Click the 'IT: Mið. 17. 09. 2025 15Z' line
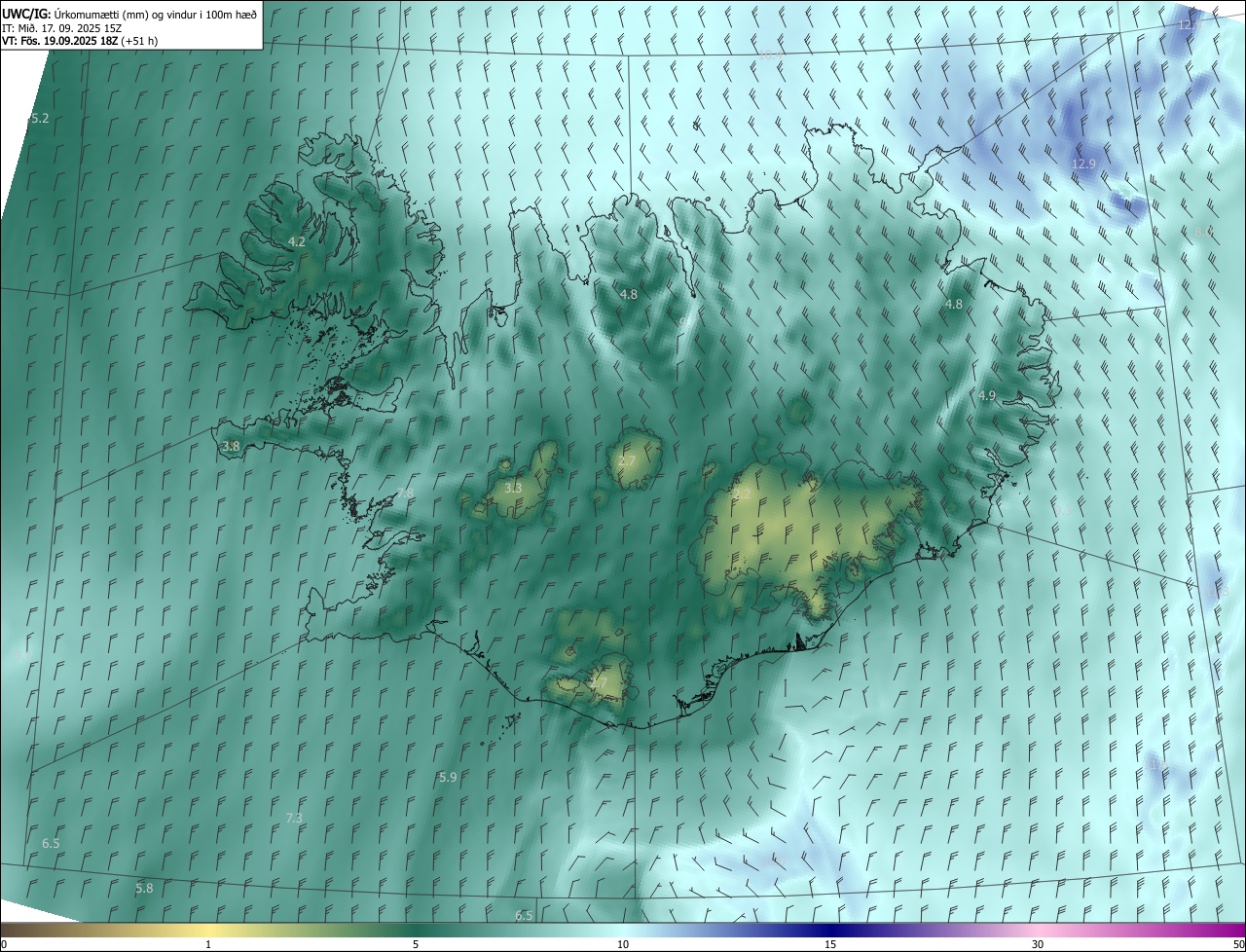 (x=62, y=27)
